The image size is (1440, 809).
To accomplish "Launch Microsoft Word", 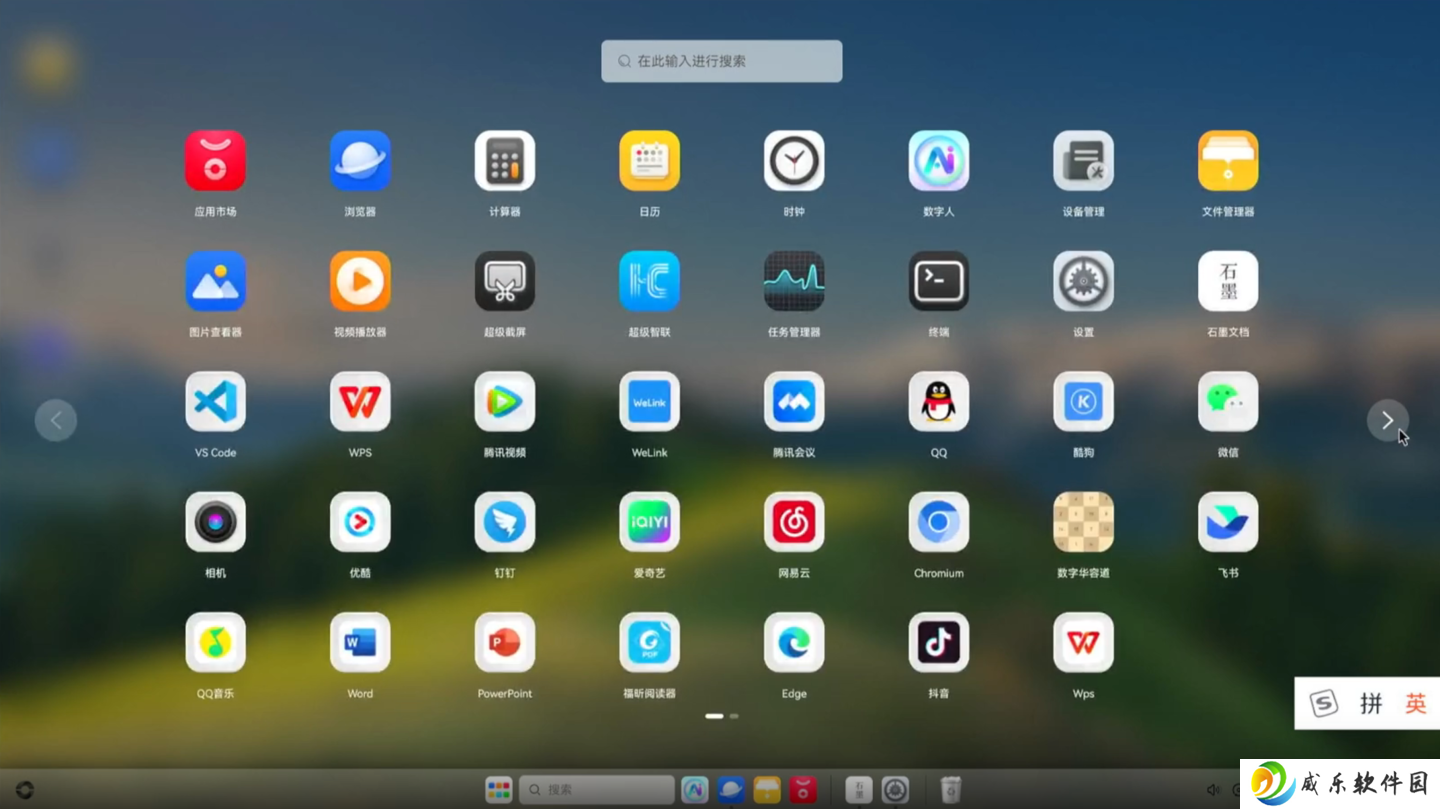I will point(360,643).
